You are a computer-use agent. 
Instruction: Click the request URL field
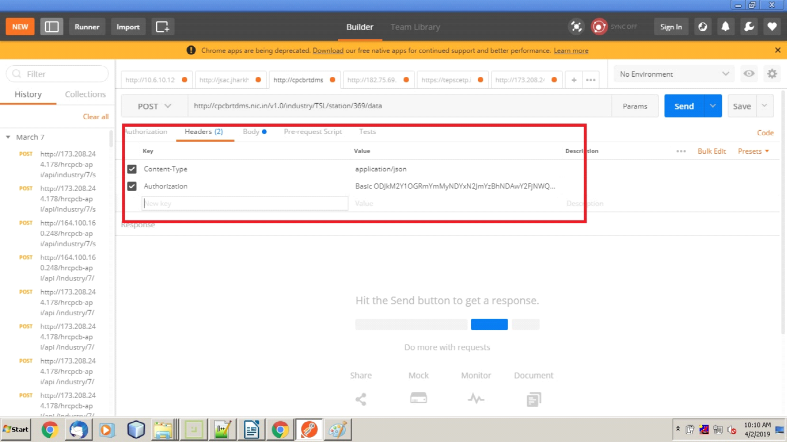400,106
